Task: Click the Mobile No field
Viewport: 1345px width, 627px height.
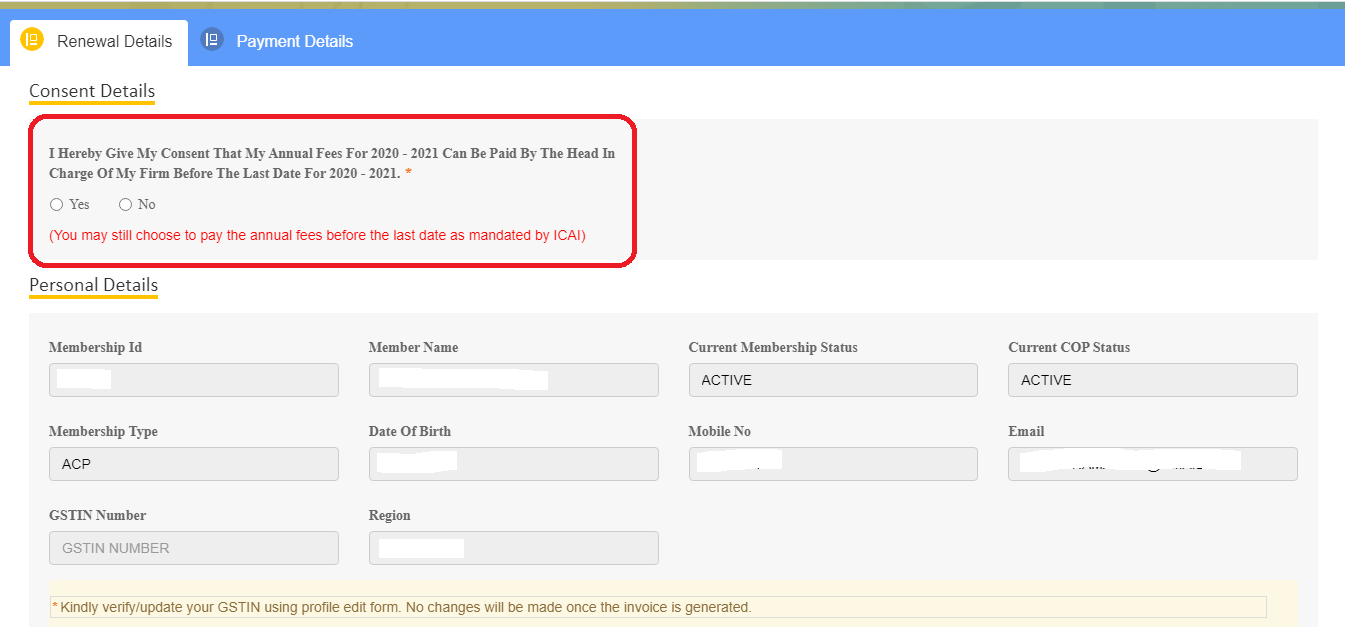Action: click(x=832, y=464)
